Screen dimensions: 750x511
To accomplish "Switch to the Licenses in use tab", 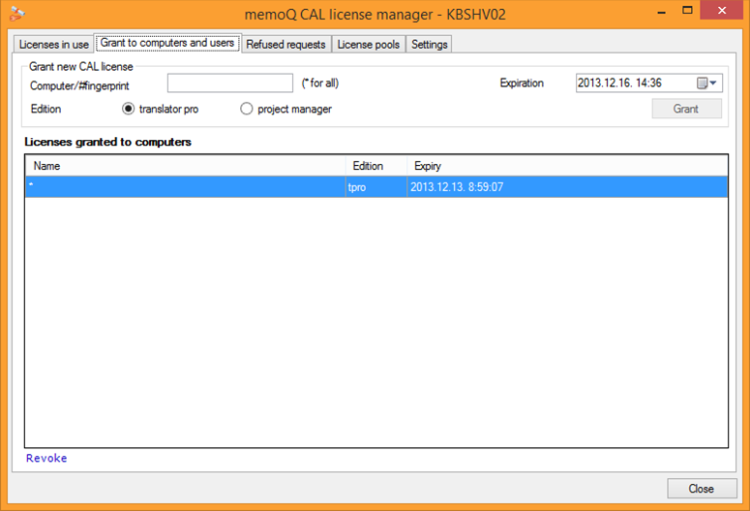I will point(54,44).
